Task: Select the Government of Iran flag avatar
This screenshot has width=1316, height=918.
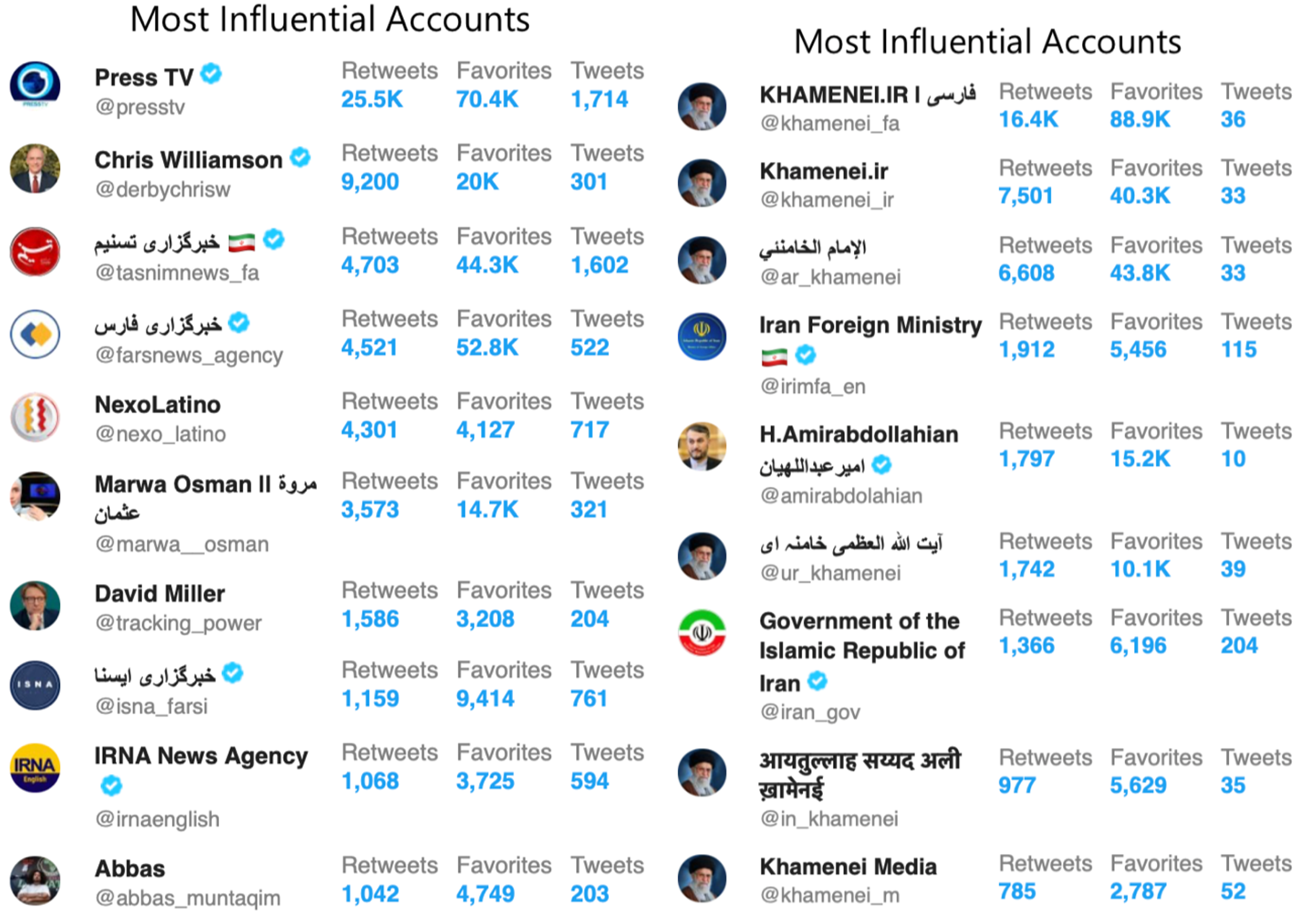Action: (x=702, y=633)
